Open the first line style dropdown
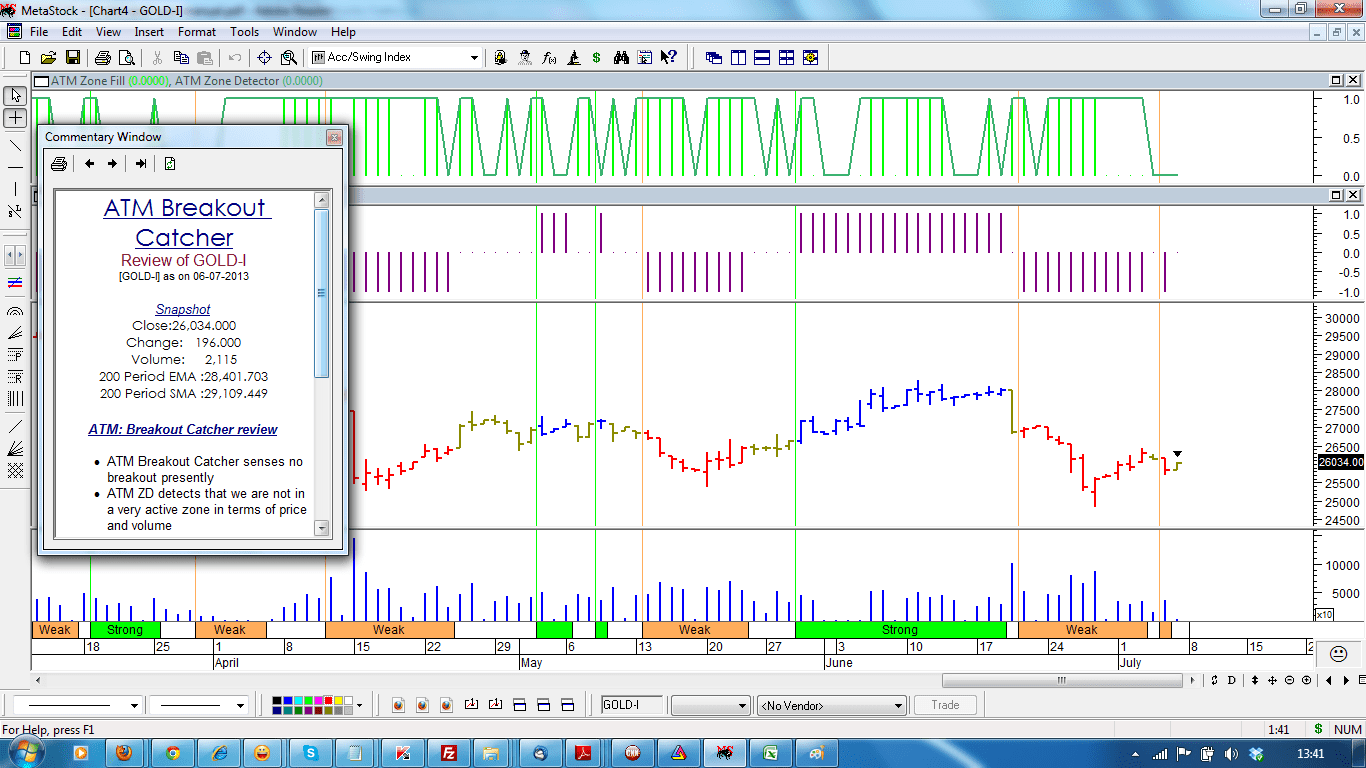Viewport: 1366px width, 768px height. tap(135, 705)
